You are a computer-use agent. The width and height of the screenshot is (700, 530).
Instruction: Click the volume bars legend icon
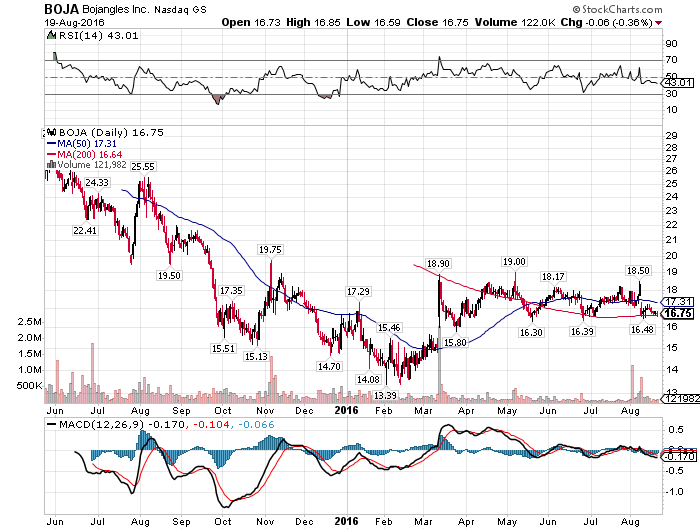51,165
